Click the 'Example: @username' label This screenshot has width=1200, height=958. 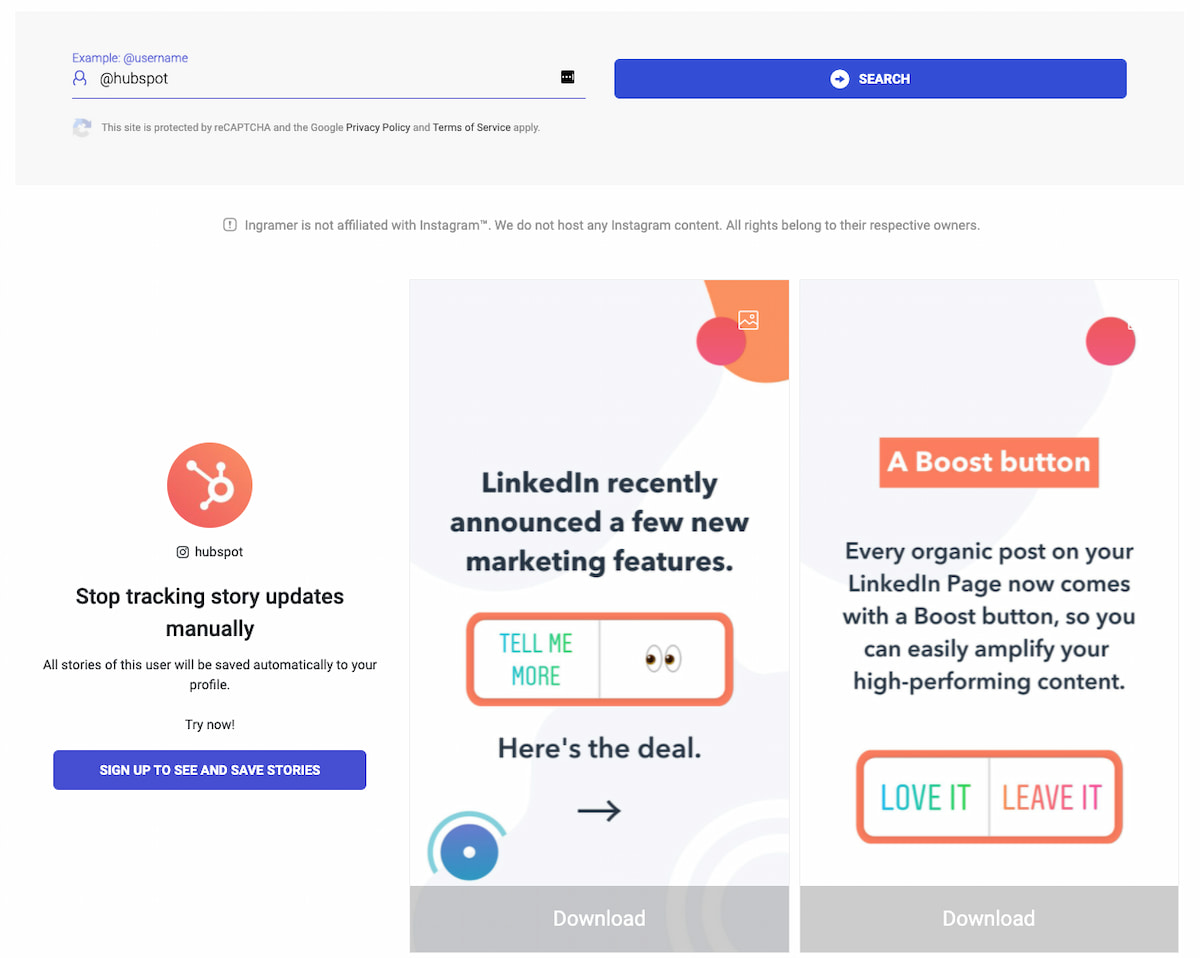tap(130, 58)
